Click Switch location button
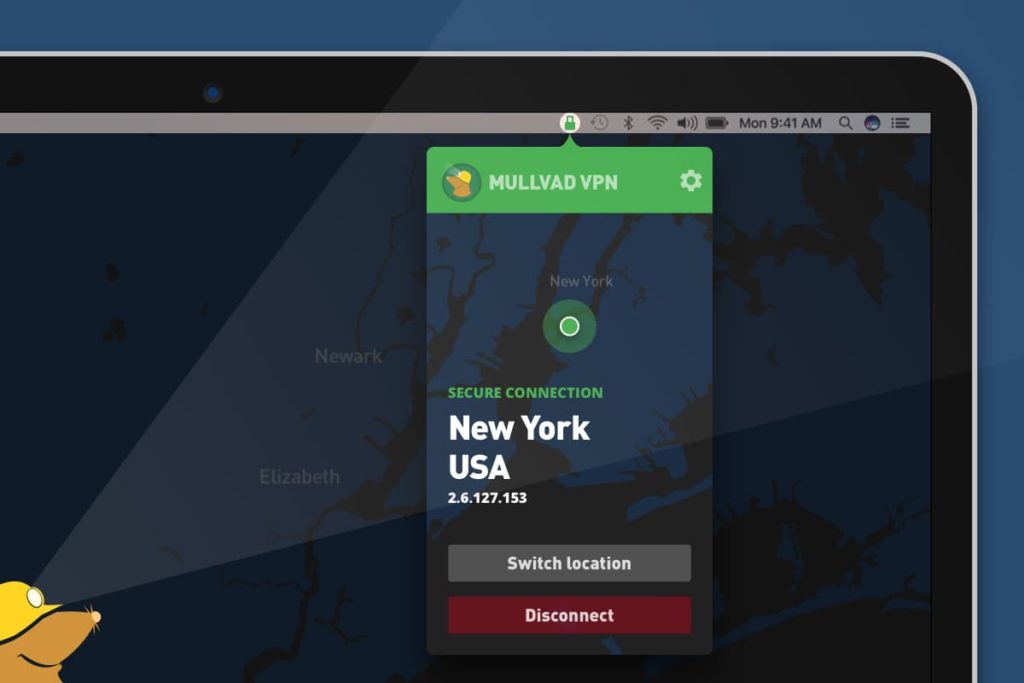This screenshot has height=683, width=1024. click(569, 563)
